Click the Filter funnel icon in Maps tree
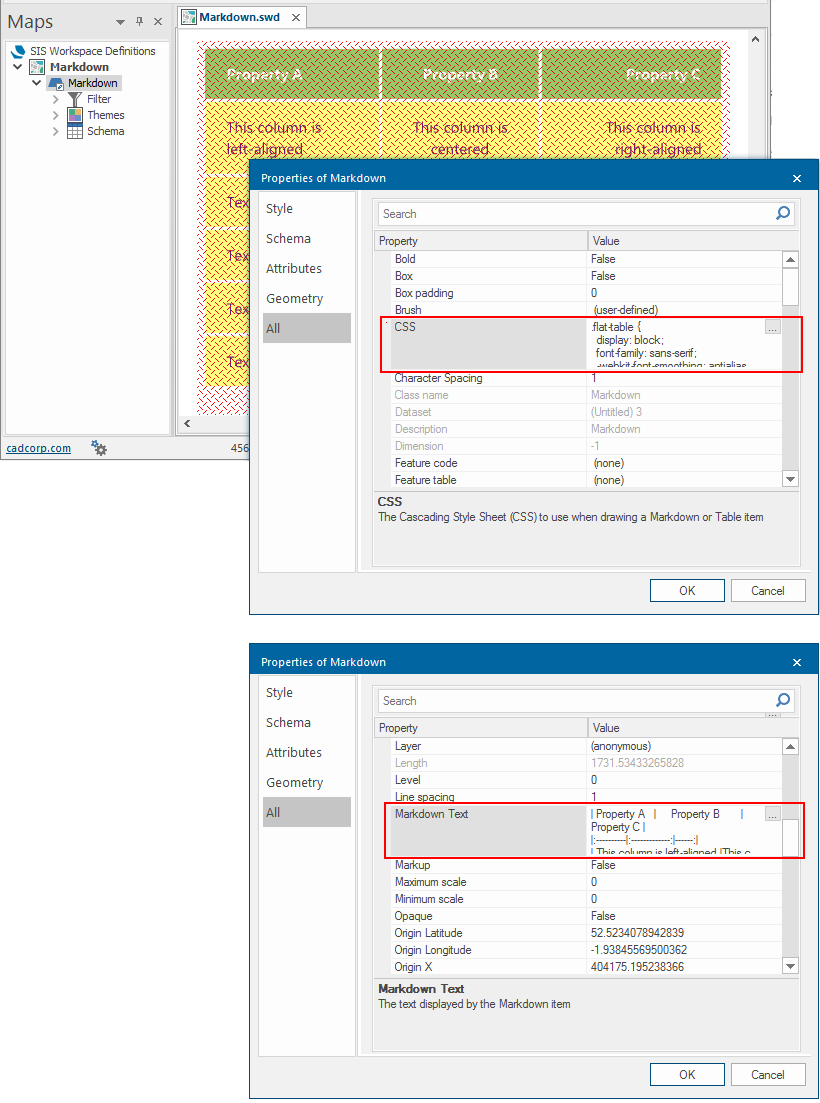This screenshot has height=1103, width=820. pos(75,99)
